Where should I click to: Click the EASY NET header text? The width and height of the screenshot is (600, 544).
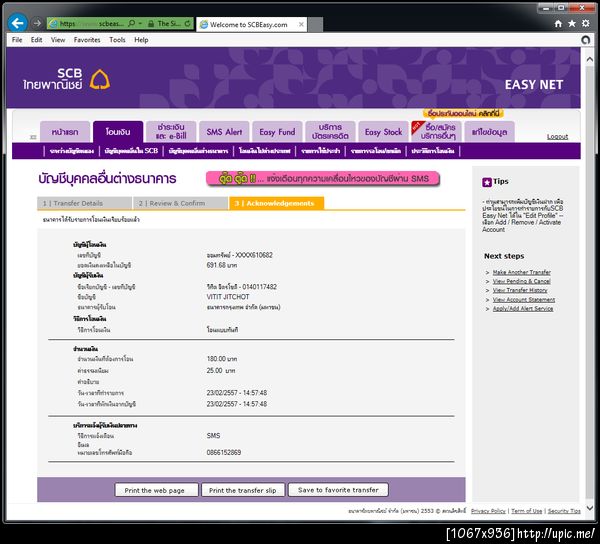click(534, 85)
